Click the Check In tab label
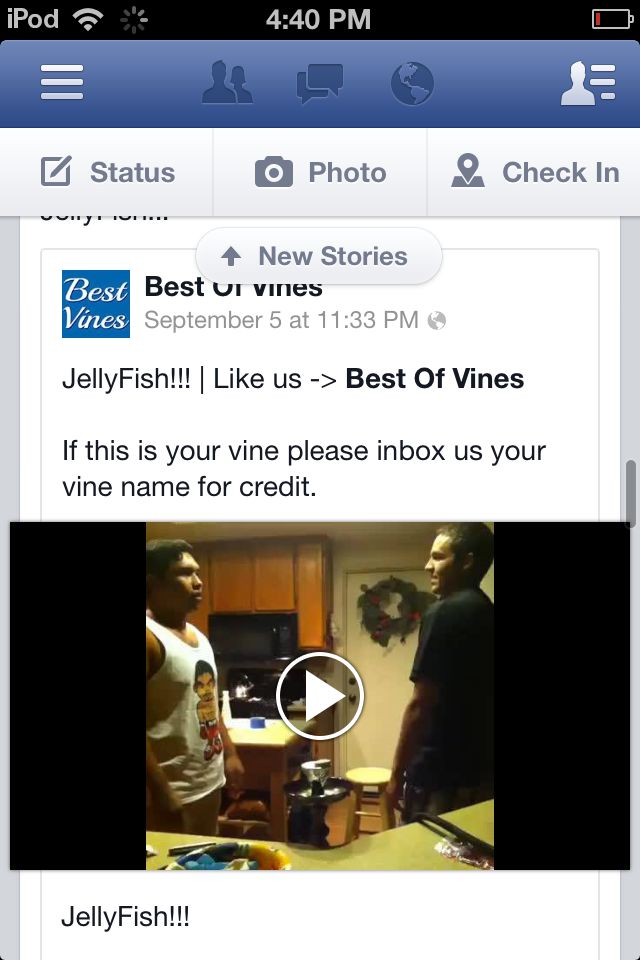 click(x=561, y=172)
